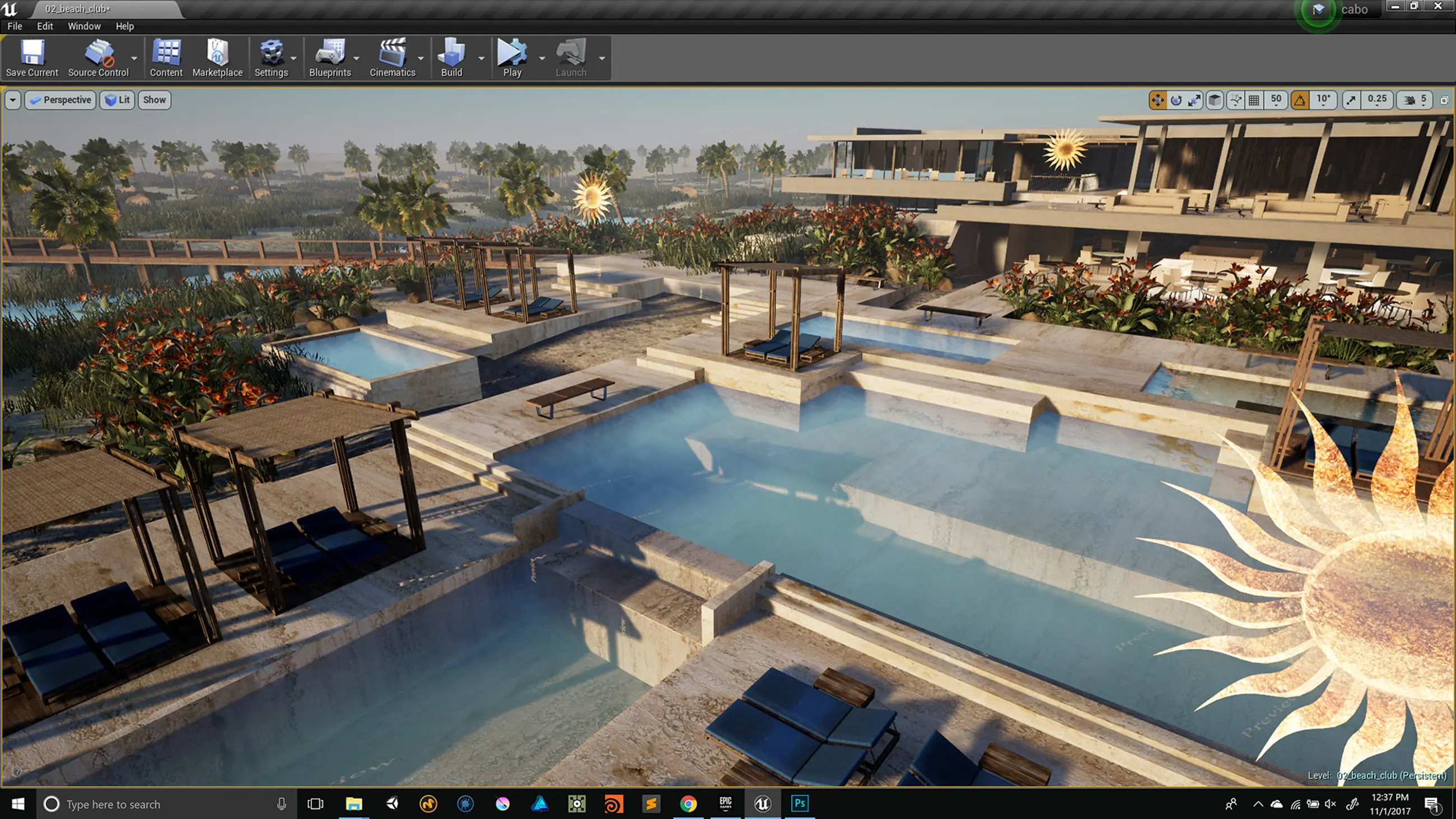The width and height of the screenshot is (1456, 819).
Task: Expand the Cinematics dropdown arrow
Action: point(421,58)
